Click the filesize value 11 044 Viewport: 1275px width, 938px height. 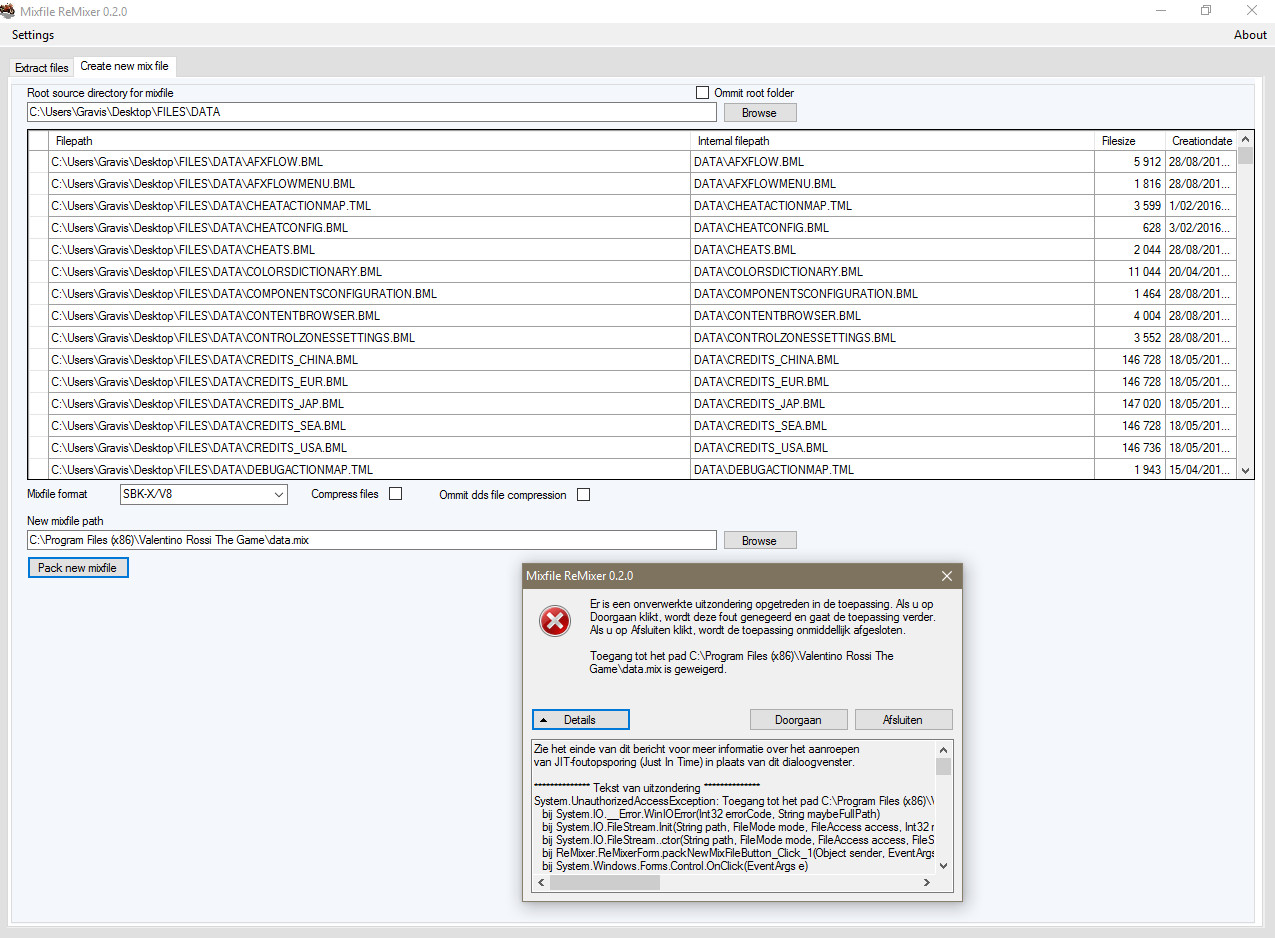click(1130, 272)
